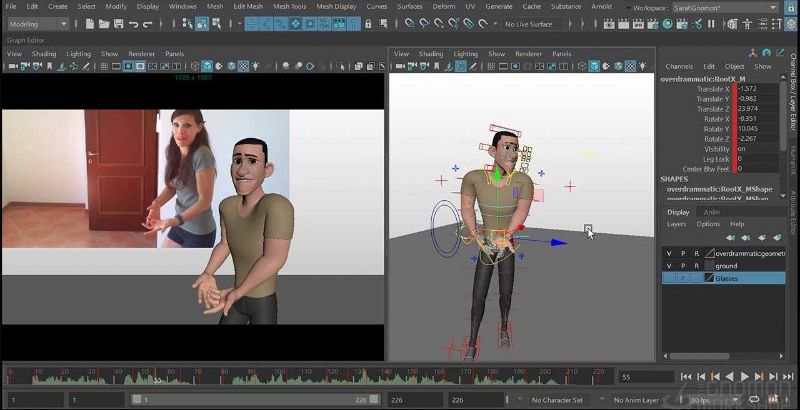Click the IPR render icon
The image size is (800, 410).
click(638, 24)
